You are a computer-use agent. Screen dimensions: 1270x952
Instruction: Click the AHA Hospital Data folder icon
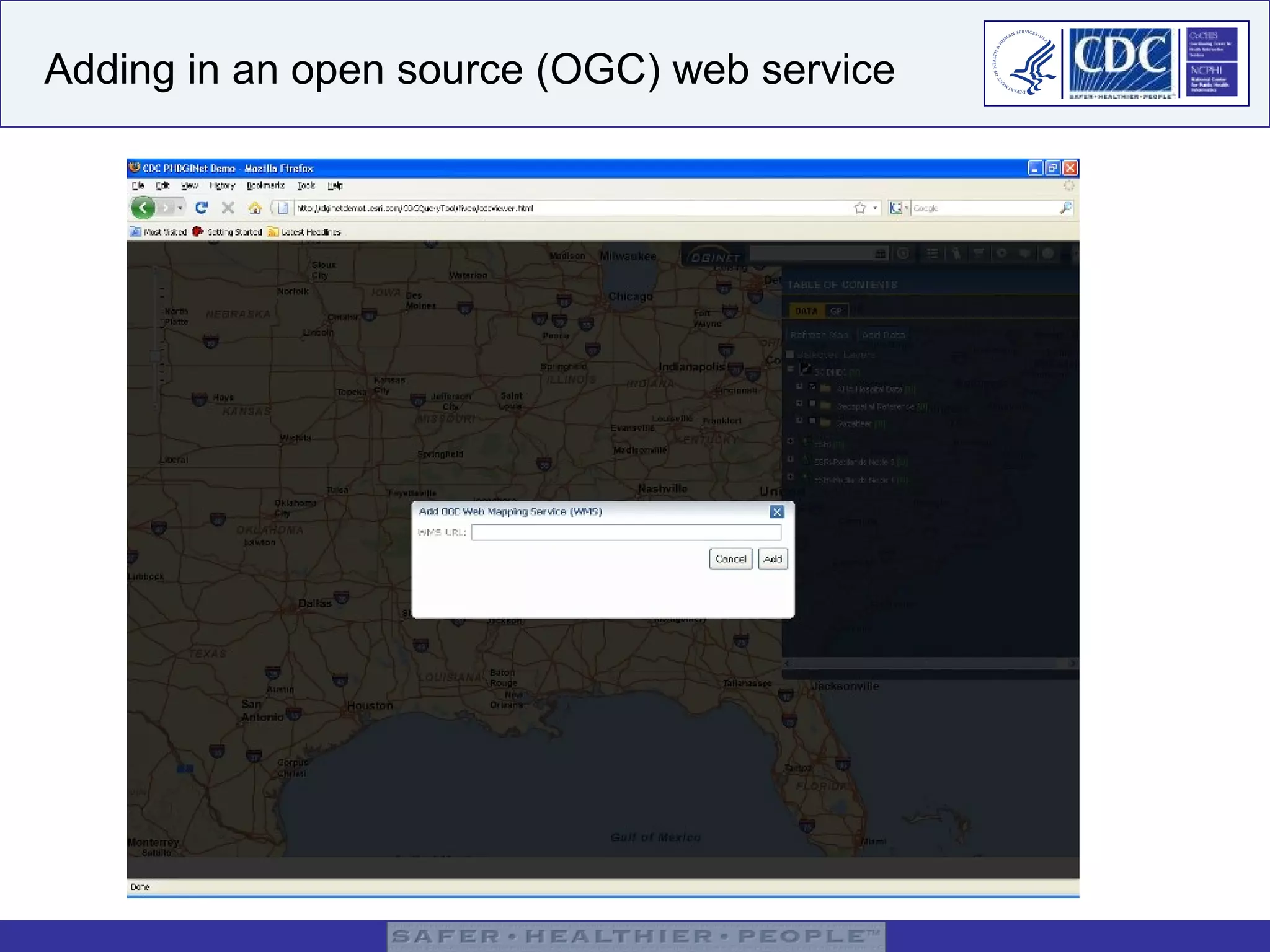click(825, 389)
